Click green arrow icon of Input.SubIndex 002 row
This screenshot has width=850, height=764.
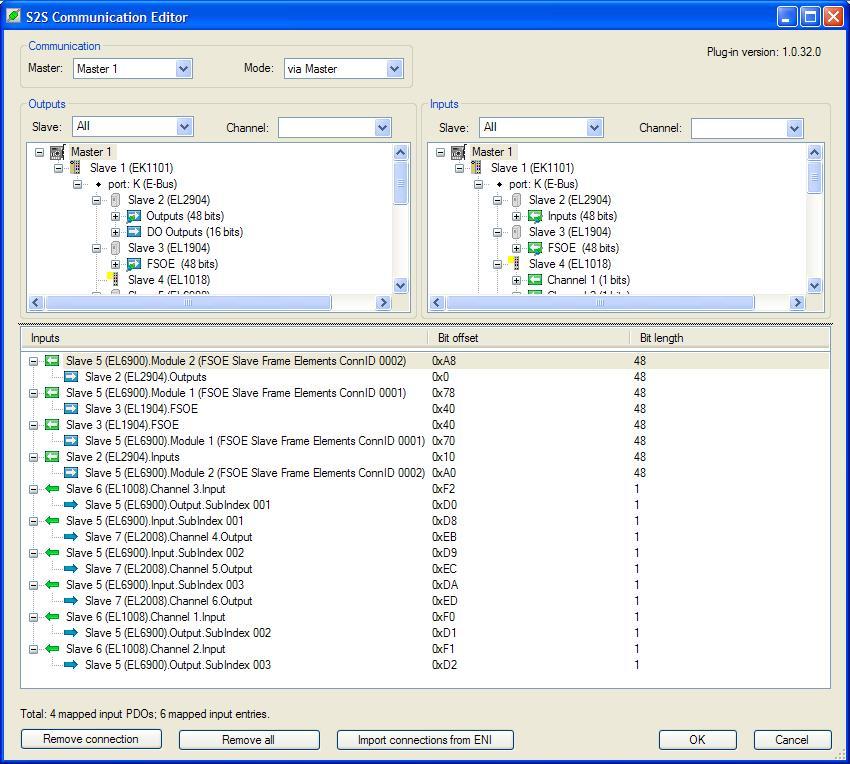point(52,553)
